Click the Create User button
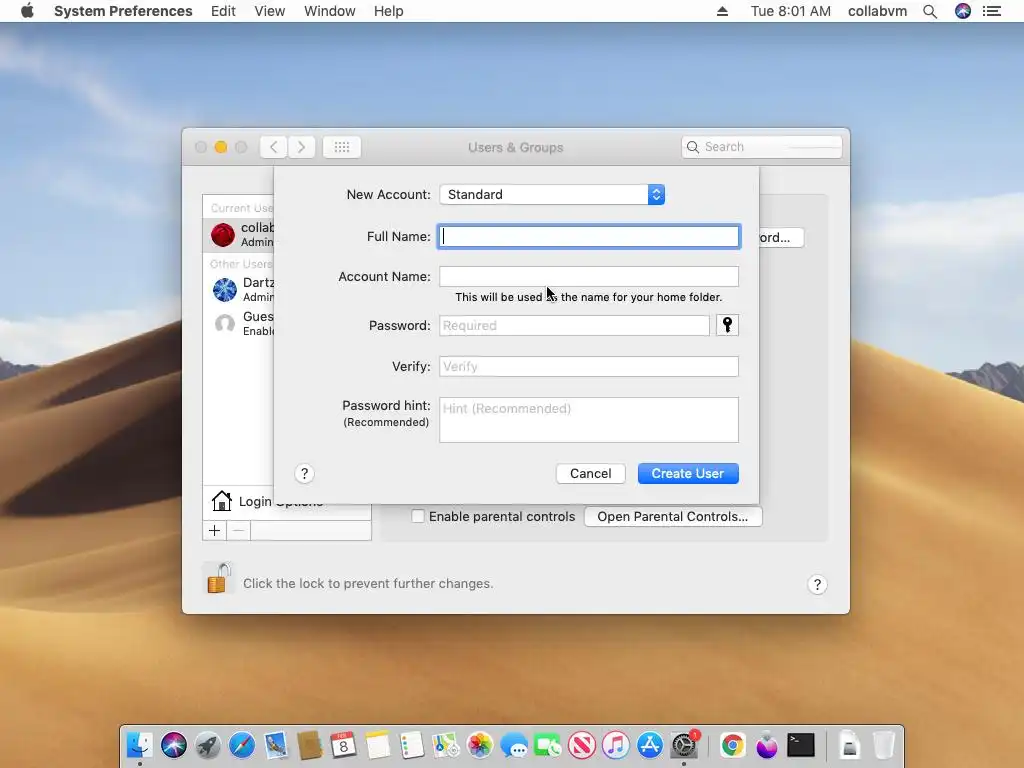 tap(688, 473)
